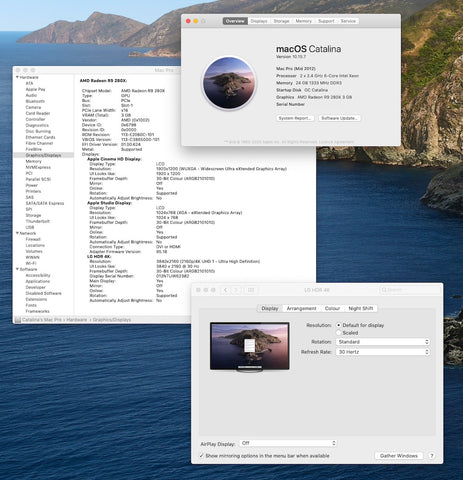The width and height of the screenshot is (463, 480).
Task: Select Firewall under Network
Action: pos(33,239)
